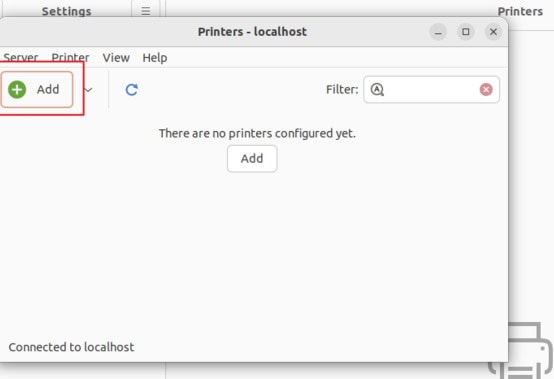Image resolution: width=554 pixels, height=379 pixels.
Task: Click the Add button in the toolbar
Action: click(37, 89)
